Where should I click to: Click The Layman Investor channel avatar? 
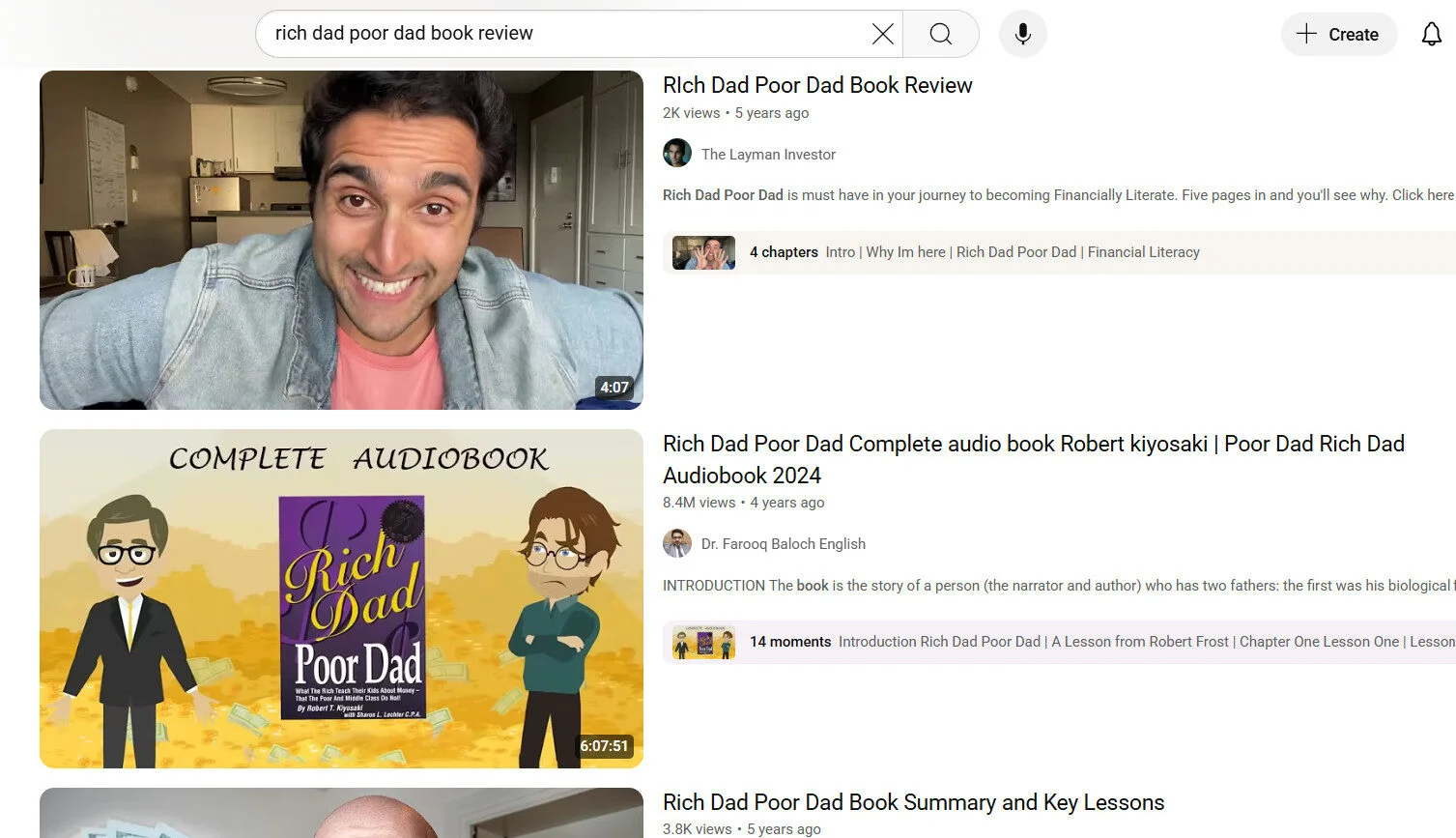tap(676, 153)
